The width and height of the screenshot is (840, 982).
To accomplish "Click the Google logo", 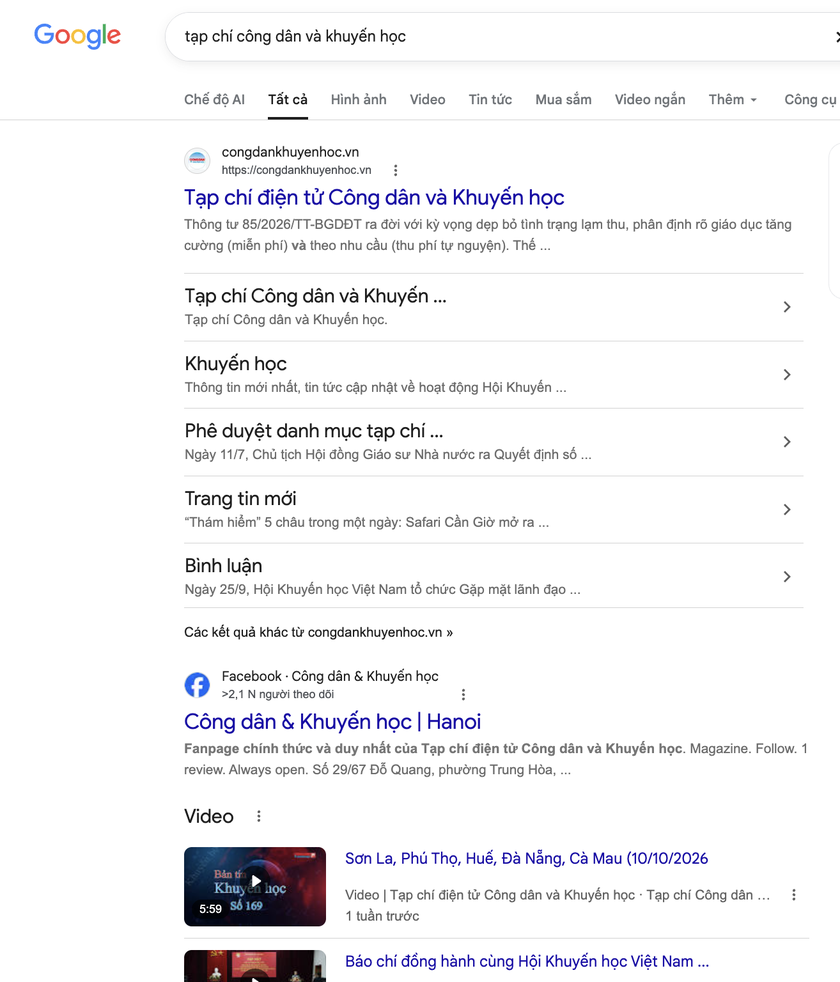I will coord(77,36).
